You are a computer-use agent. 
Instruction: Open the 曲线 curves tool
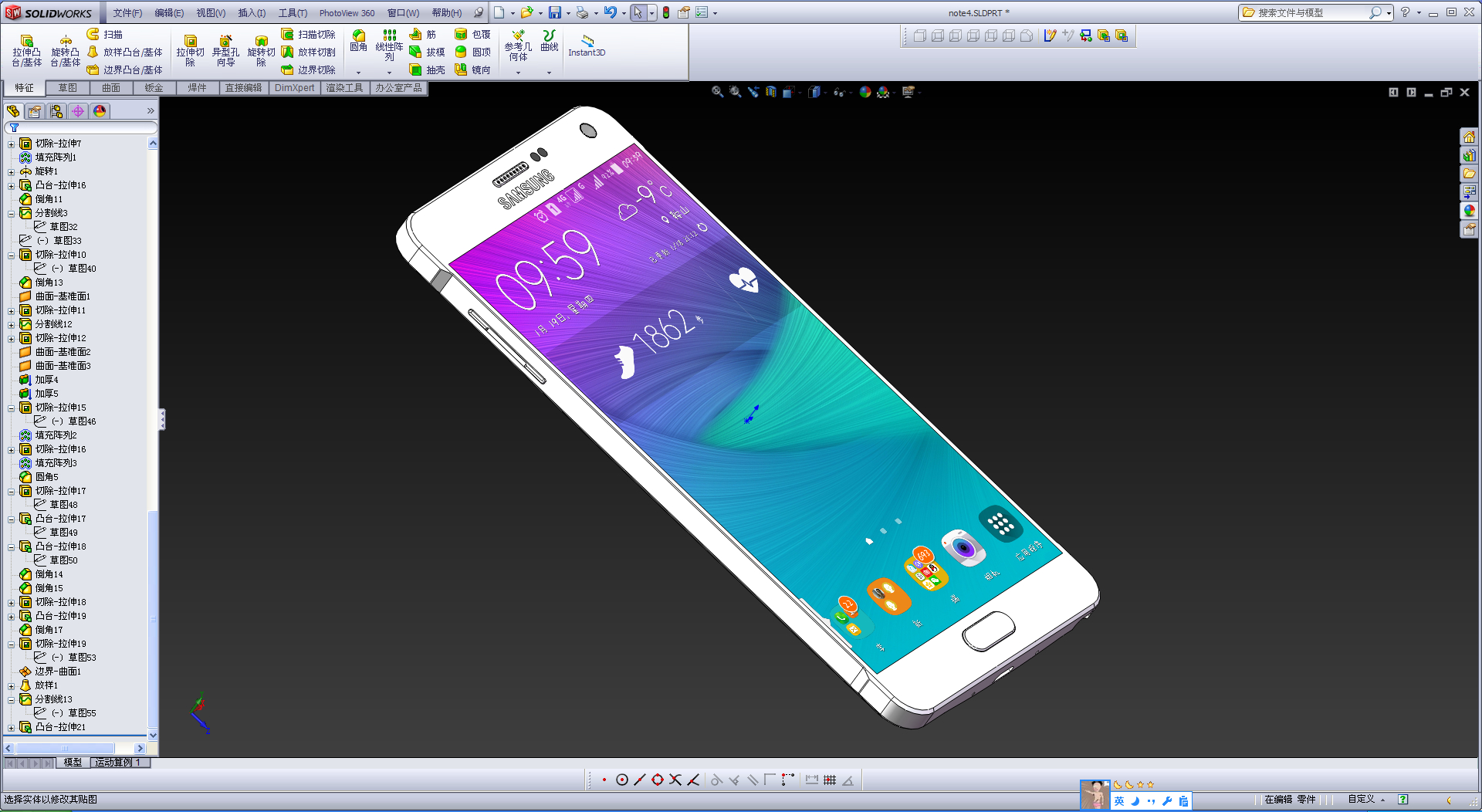pyautogui.click(x=550, y=41)
